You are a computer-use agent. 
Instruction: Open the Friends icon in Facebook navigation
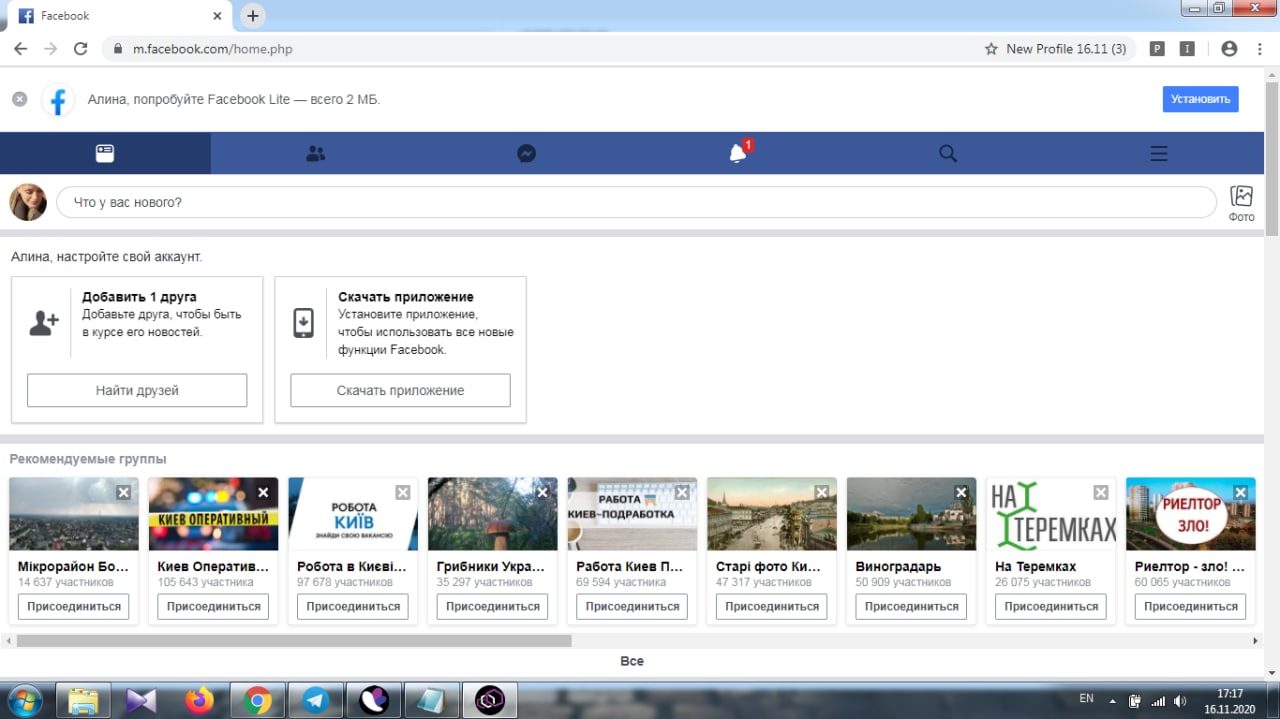coord(316,153)
